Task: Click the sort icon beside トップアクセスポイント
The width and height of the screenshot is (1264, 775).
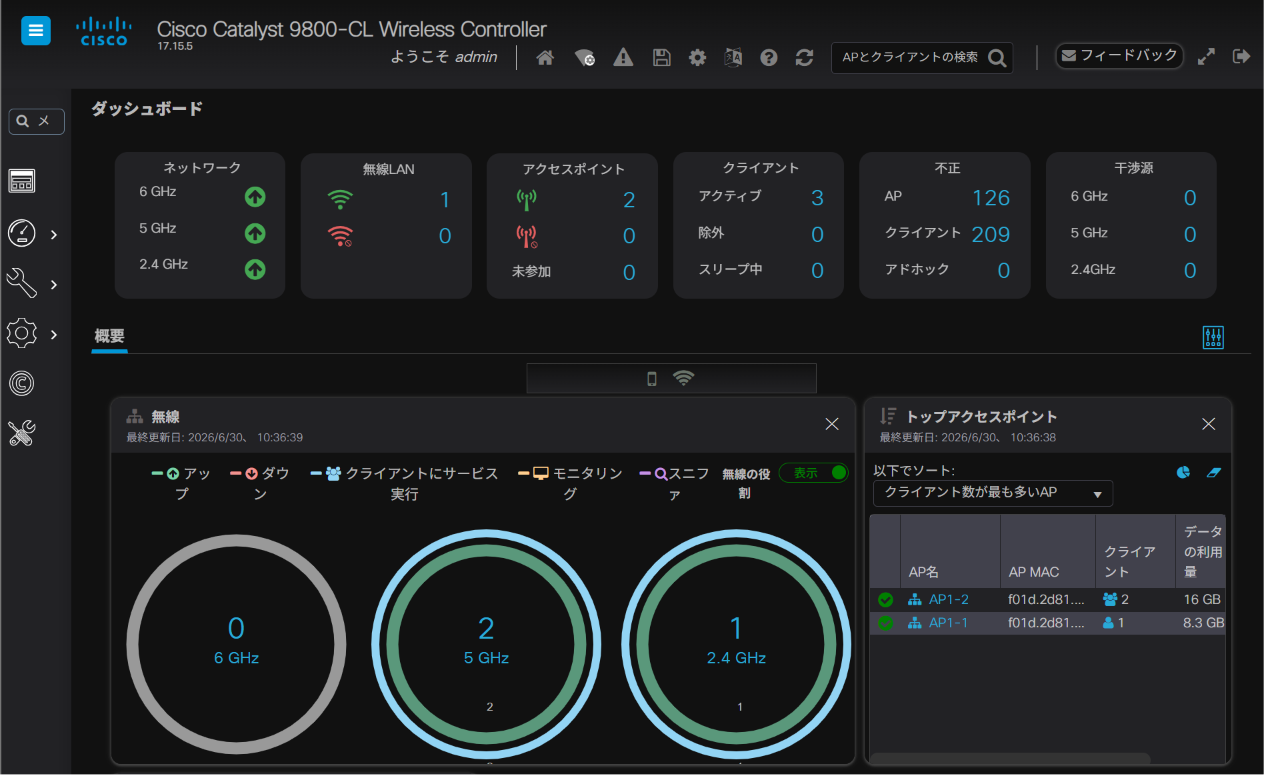Action: click(x=887, y=416)
